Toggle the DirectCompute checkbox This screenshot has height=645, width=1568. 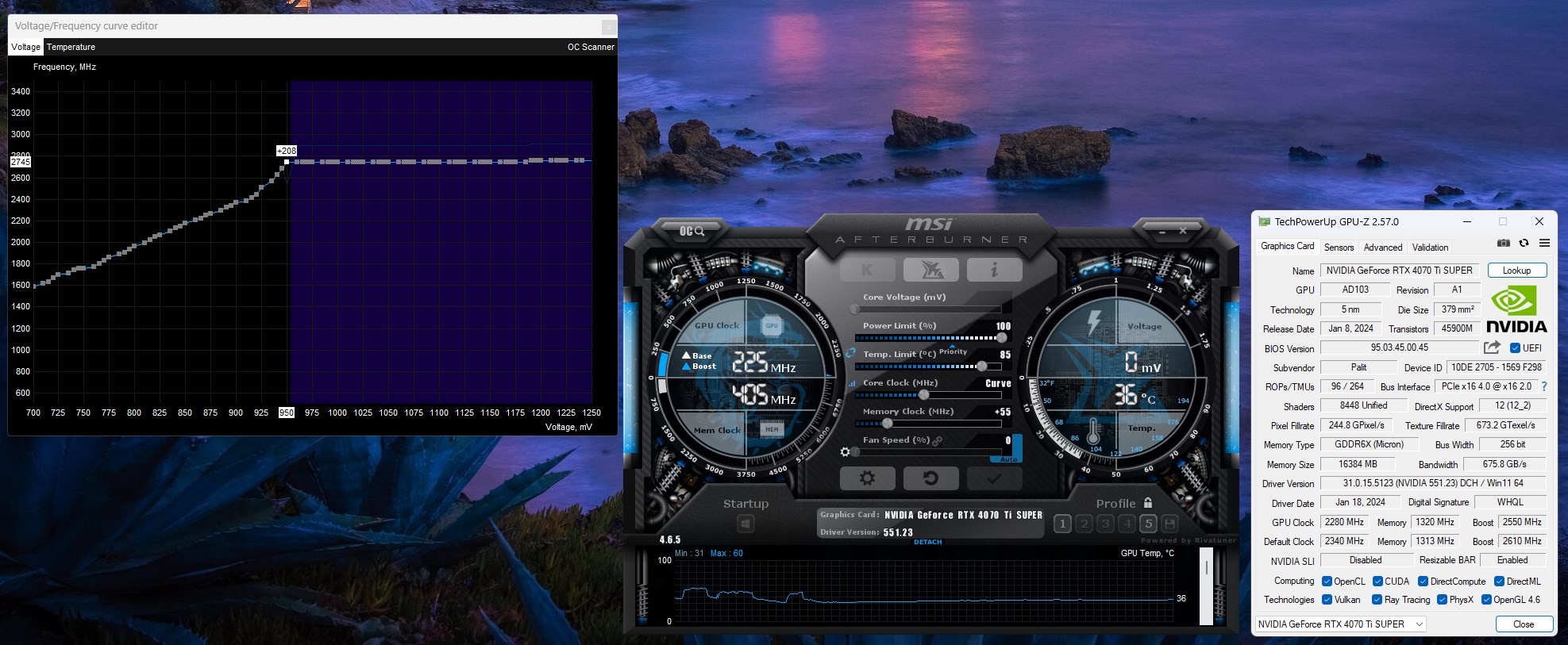1424,582
